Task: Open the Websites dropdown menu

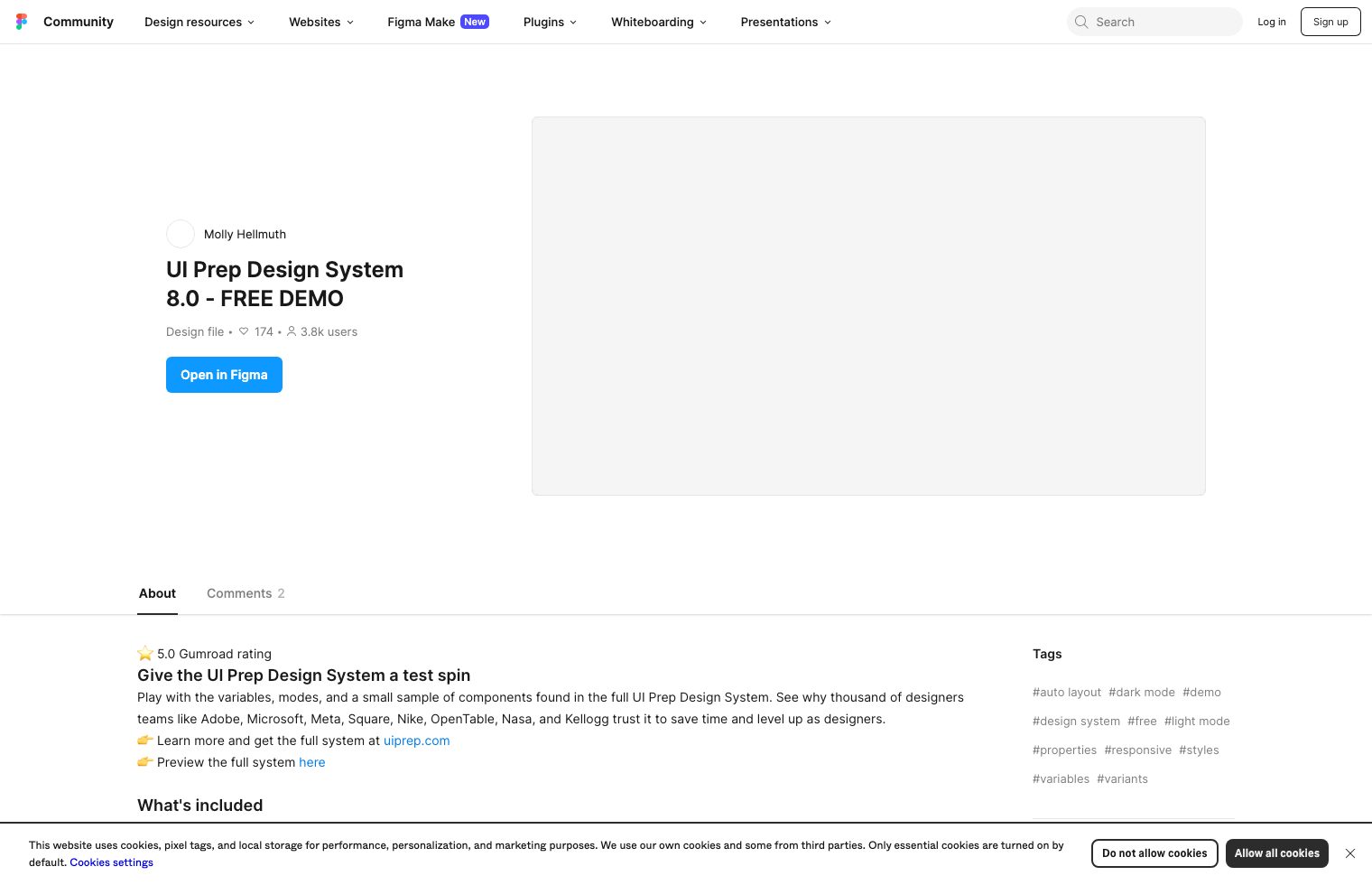Action: (x=320, y=22)
